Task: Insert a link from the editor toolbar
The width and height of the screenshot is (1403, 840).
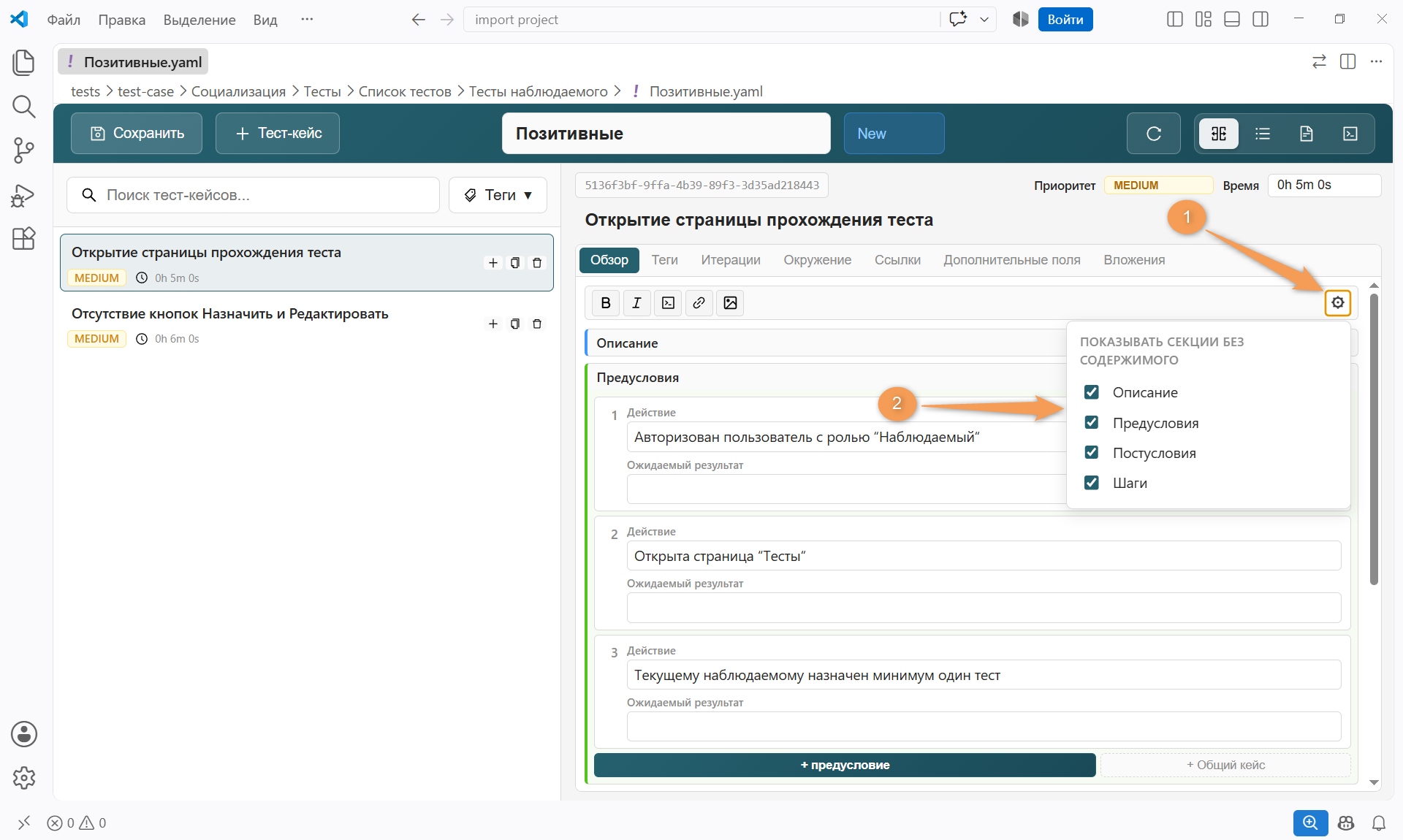Action: [x=699, y=303]
